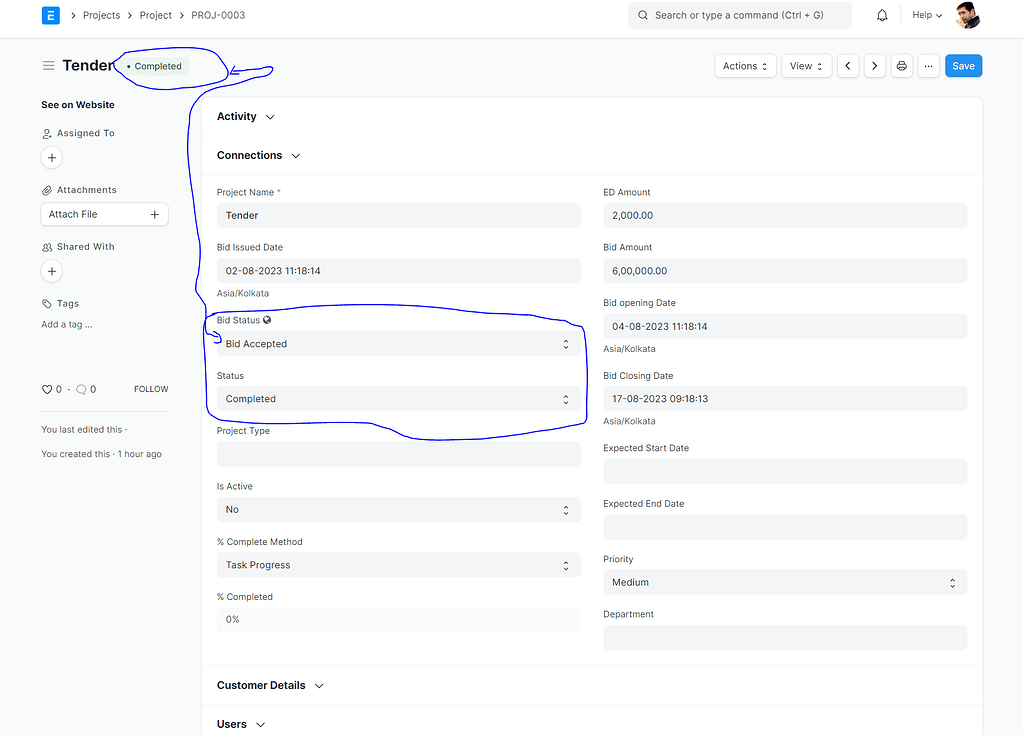This screenshot has width=1023, height=735.
Task: Follow this project via FOLLOW
Action: tap(150, 389)
